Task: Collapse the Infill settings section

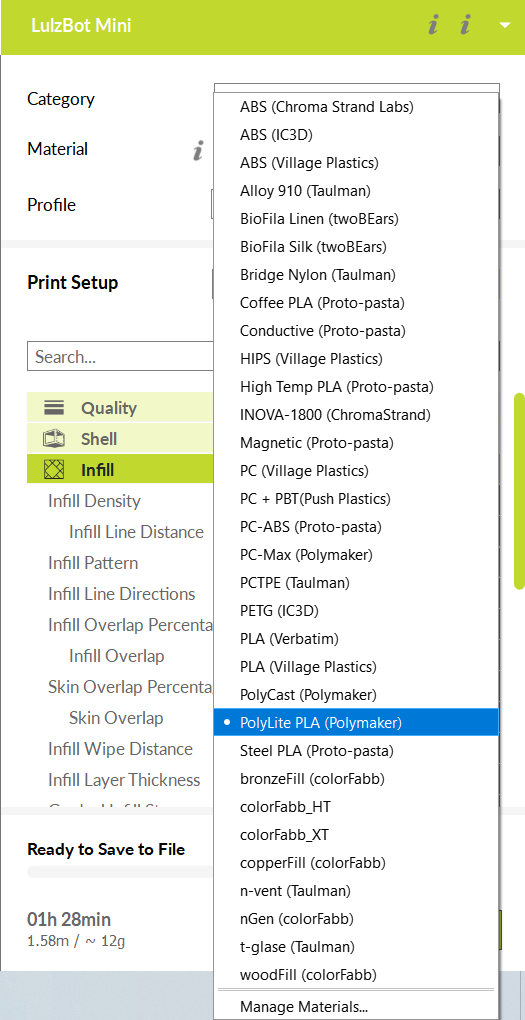Action: click(x=120, y=470)
